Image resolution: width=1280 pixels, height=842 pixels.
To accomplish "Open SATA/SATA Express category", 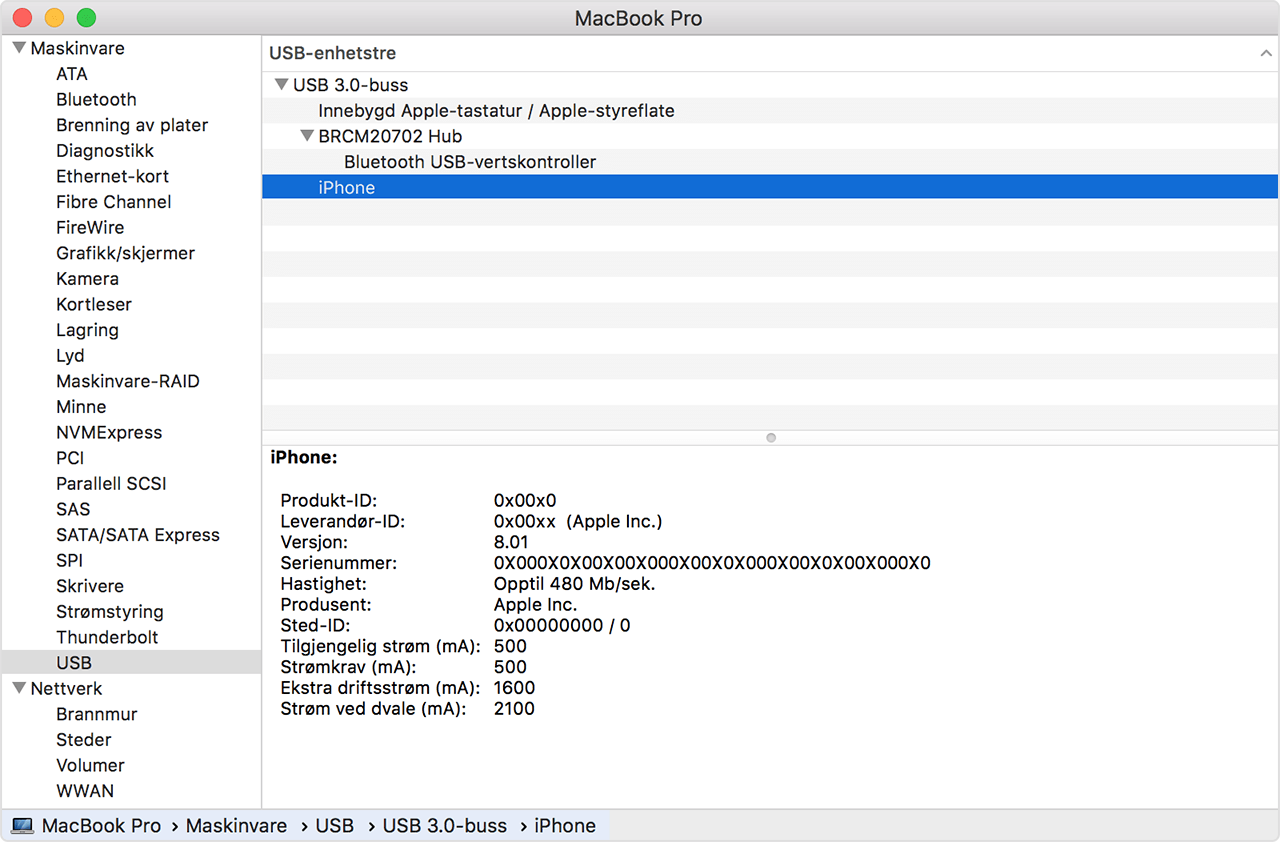I will [138, 535].
